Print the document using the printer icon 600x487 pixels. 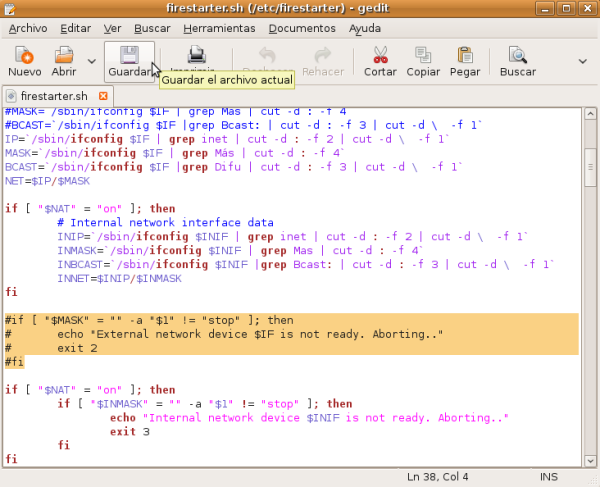(197, 55)
